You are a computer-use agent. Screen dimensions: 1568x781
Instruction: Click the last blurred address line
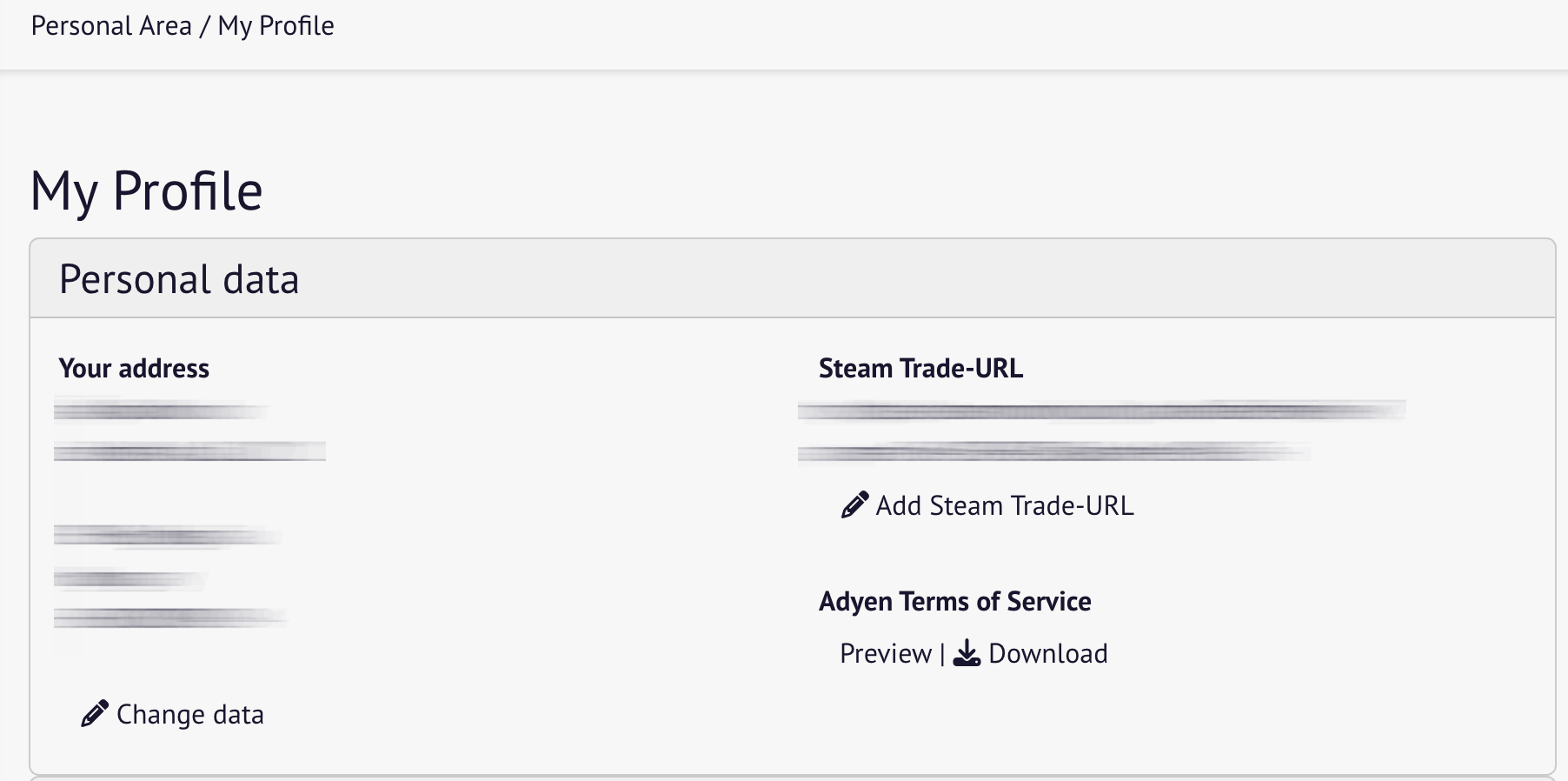point(170,617)
